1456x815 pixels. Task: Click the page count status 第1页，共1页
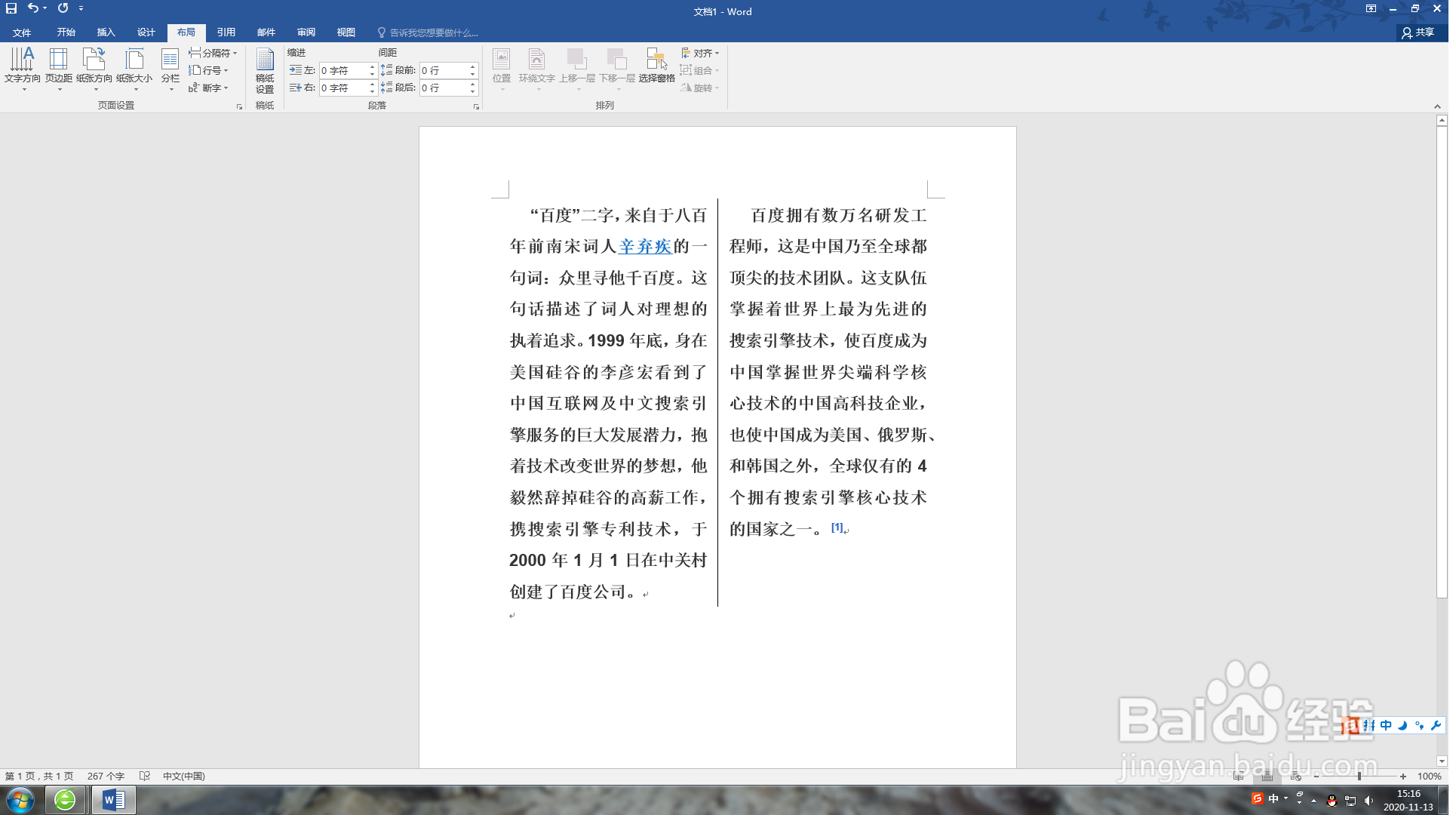(39, 776)
